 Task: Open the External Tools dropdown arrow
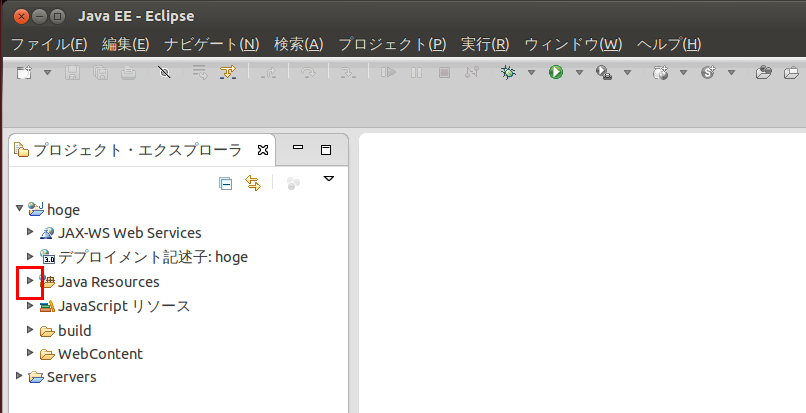627,73
